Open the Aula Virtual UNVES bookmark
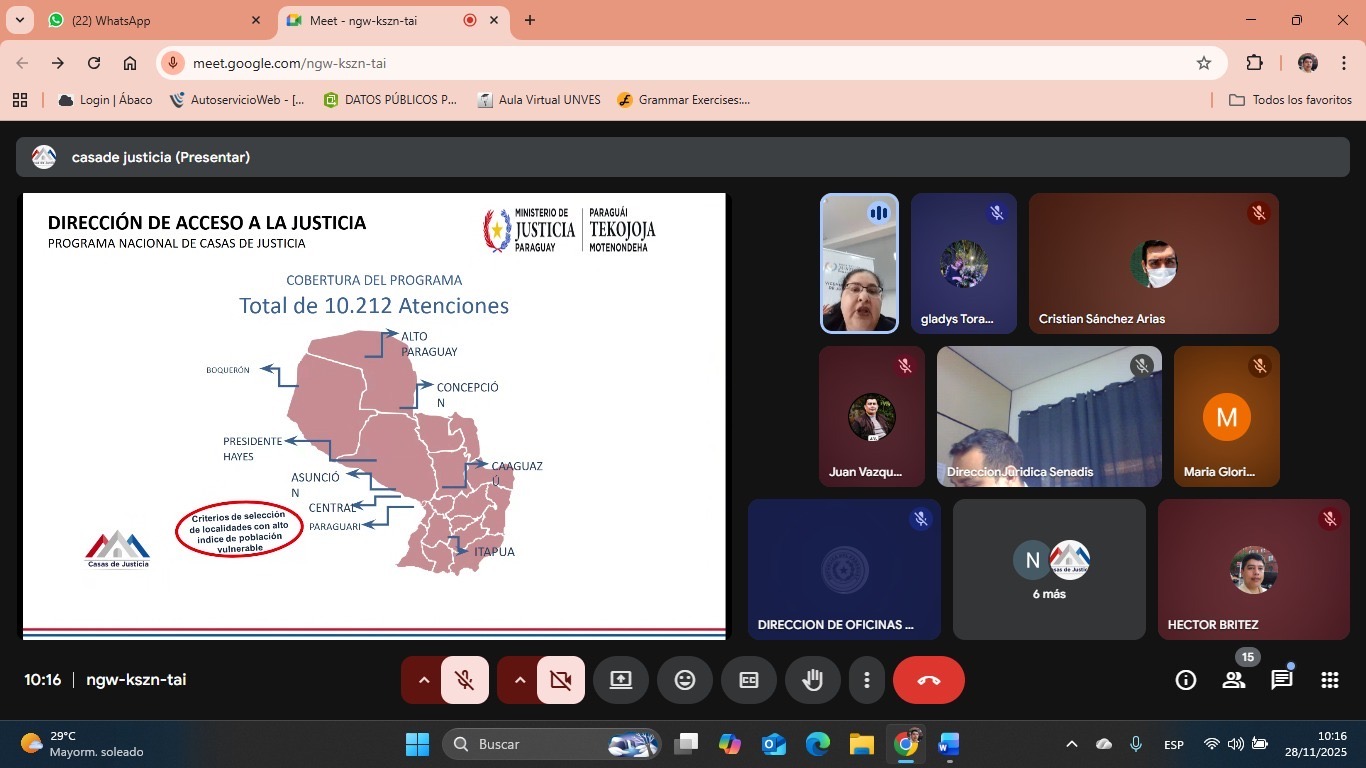Viewport: 1366px width, 768px height. click(x=539, y=100)
